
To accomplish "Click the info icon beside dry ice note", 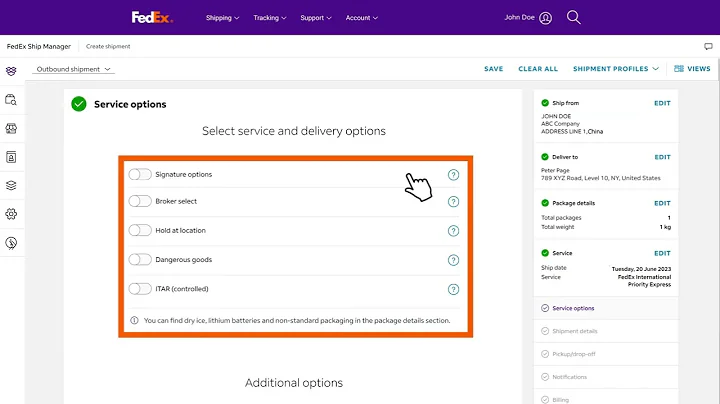I will click(134, 320).
